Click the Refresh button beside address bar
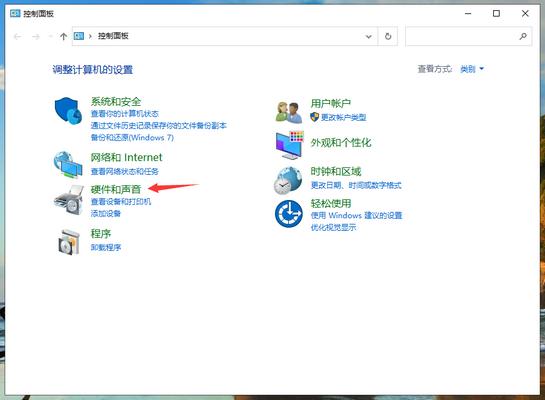 click(388, 36)
